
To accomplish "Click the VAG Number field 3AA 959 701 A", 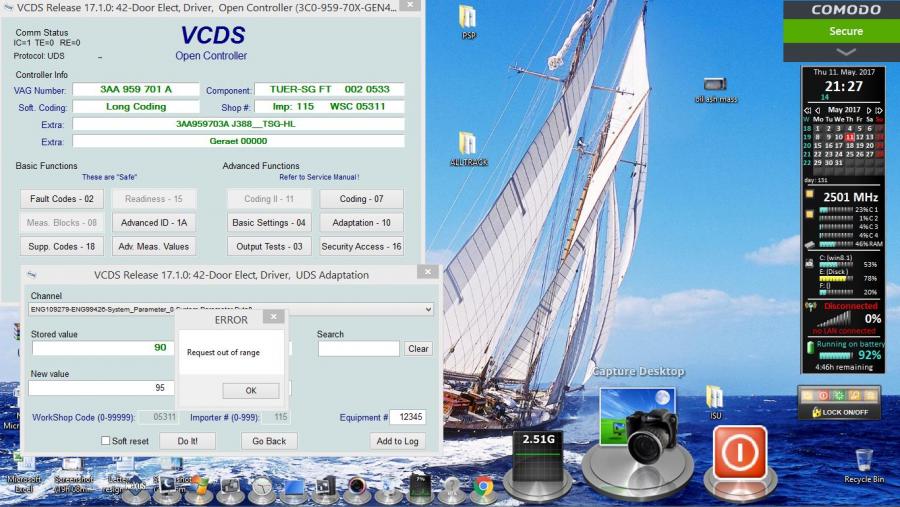I will pyautogui.click(x=136, y=90).
